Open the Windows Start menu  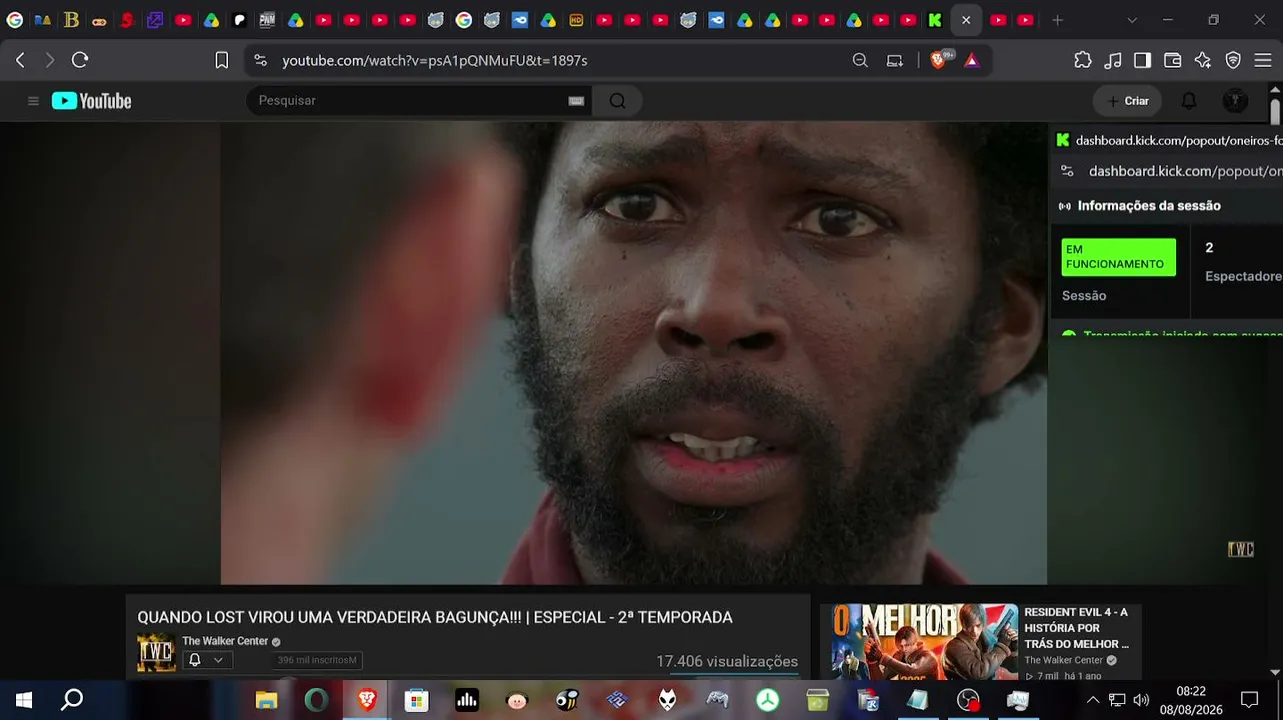pyautogui.click(x=24, y=700)
